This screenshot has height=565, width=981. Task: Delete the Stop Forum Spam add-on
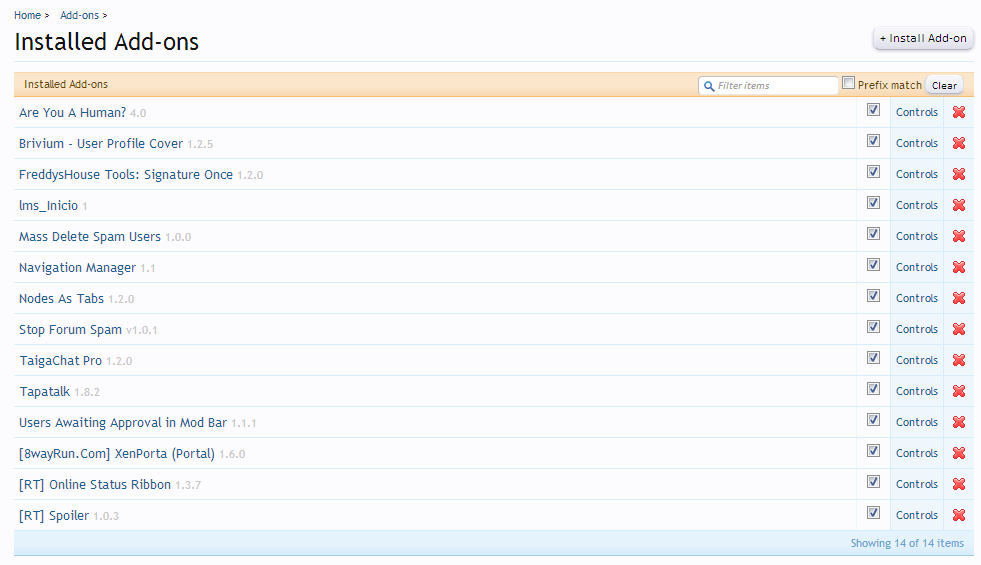(x=958, y=329)
